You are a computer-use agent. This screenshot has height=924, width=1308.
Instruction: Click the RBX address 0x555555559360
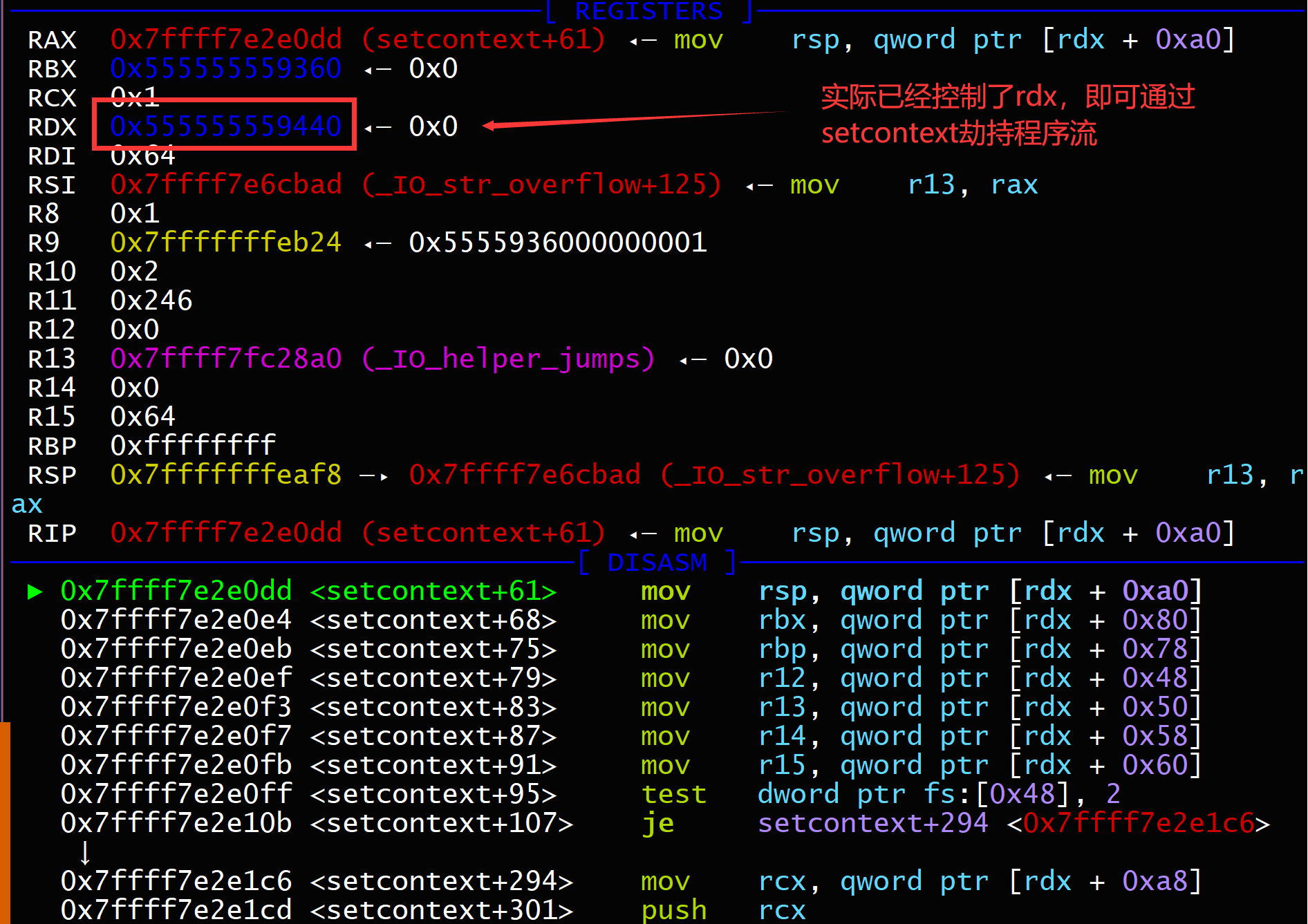tap(225, 69)
